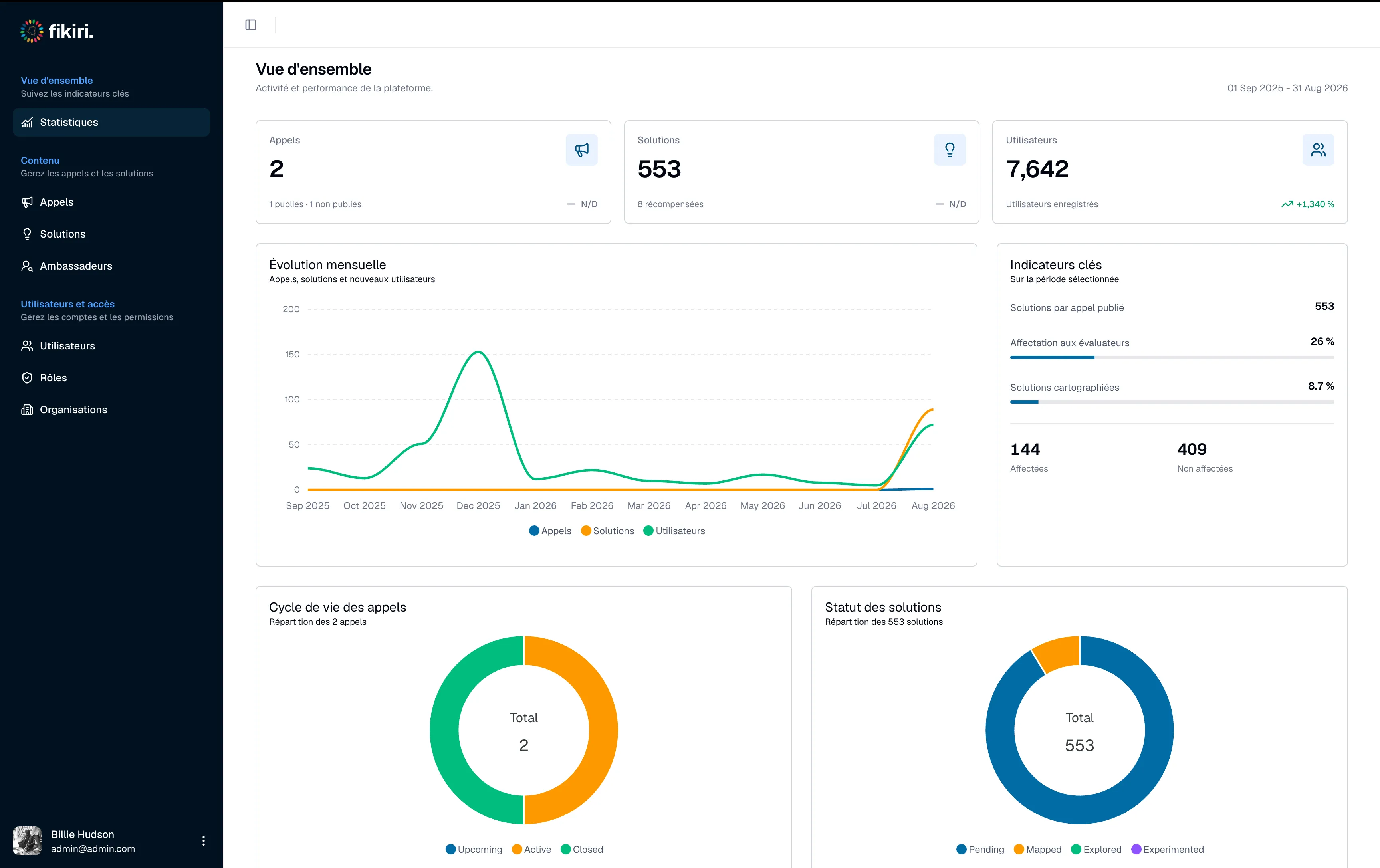Click orange Mapped segment of solutions donut
This screenshot has width=1380, height=868.
pos(1059,654)
